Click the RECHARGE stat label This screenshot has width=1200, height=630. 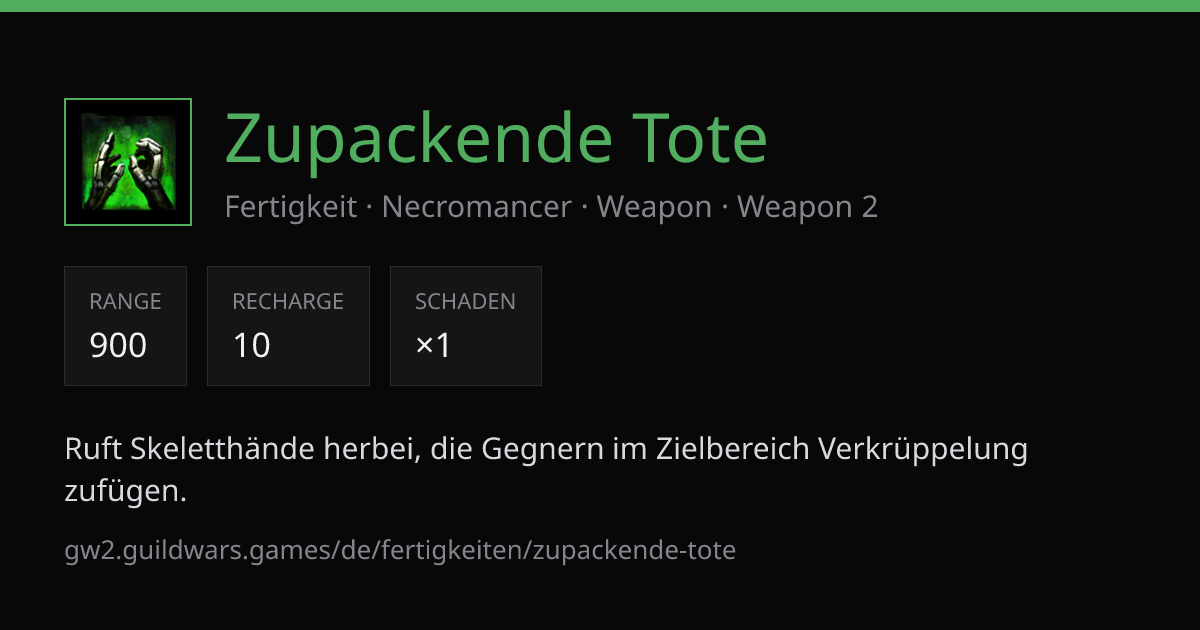pyautogui.click(x=288, y=301)
